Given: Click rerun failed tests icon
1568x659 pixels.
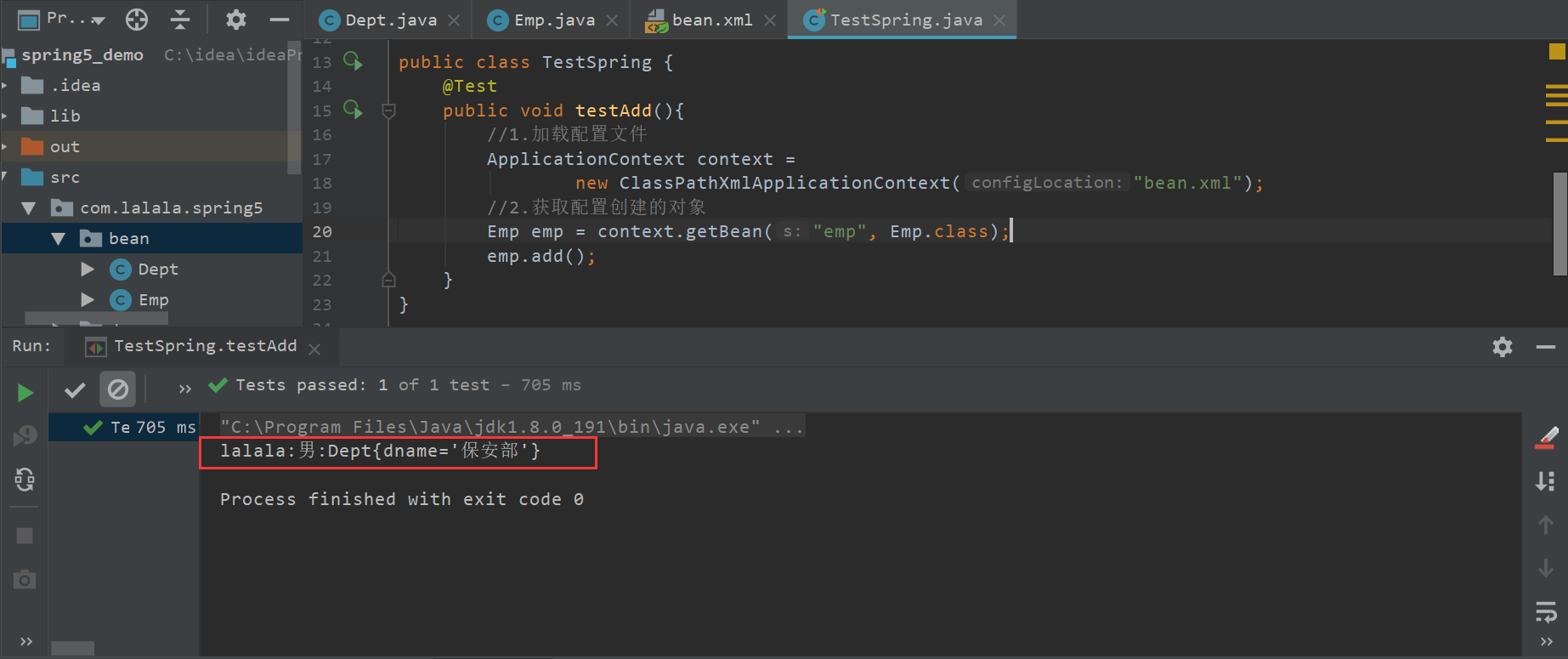Looking at the screenshot, I should coord(25,436).
